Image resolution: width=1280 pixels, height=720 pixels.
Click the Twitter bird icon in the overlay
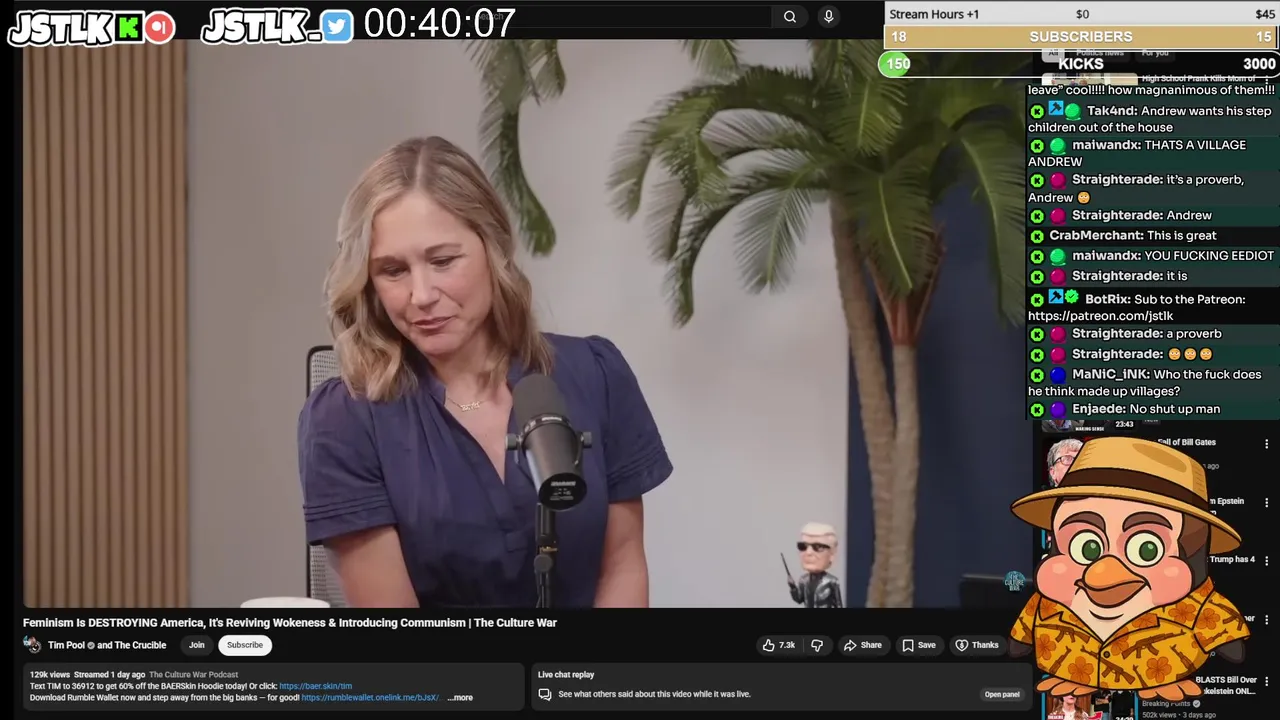click(x=337, y=27)
